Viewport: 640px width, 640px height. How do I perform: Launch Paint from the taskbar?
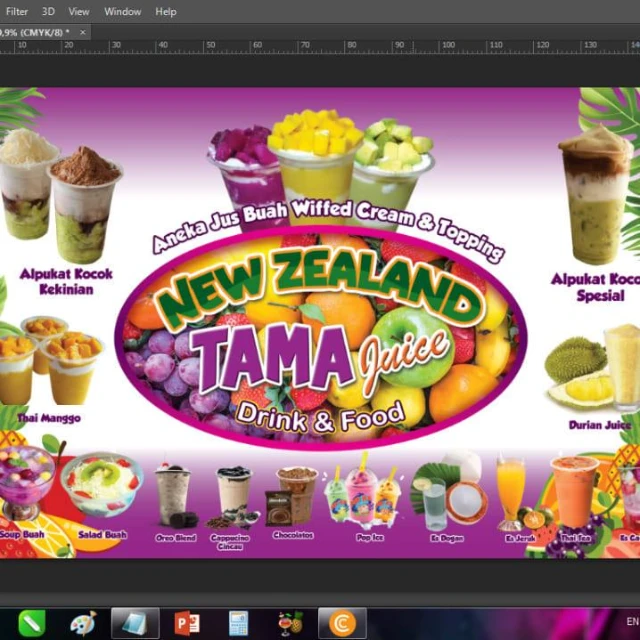[83, 623]
